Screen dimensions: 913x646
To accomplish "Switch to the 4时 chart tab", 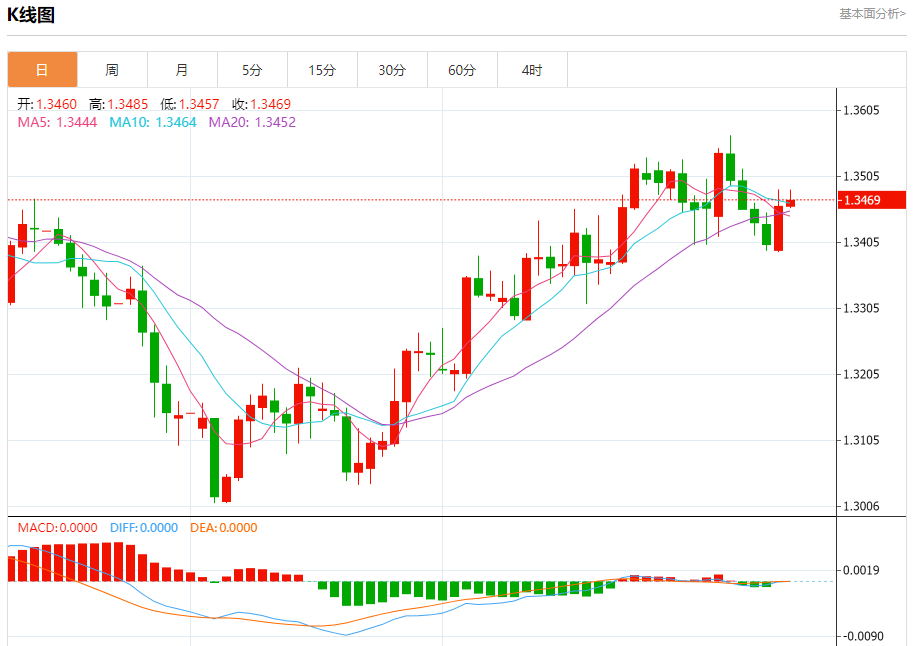I will [532, 70].
